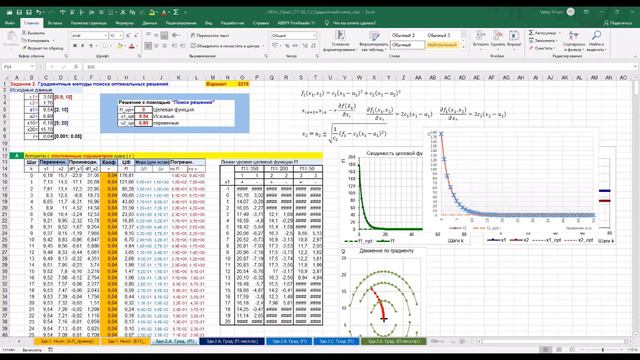Expand the Name Box dropdown
640x360 pixels.
(32, 67)
